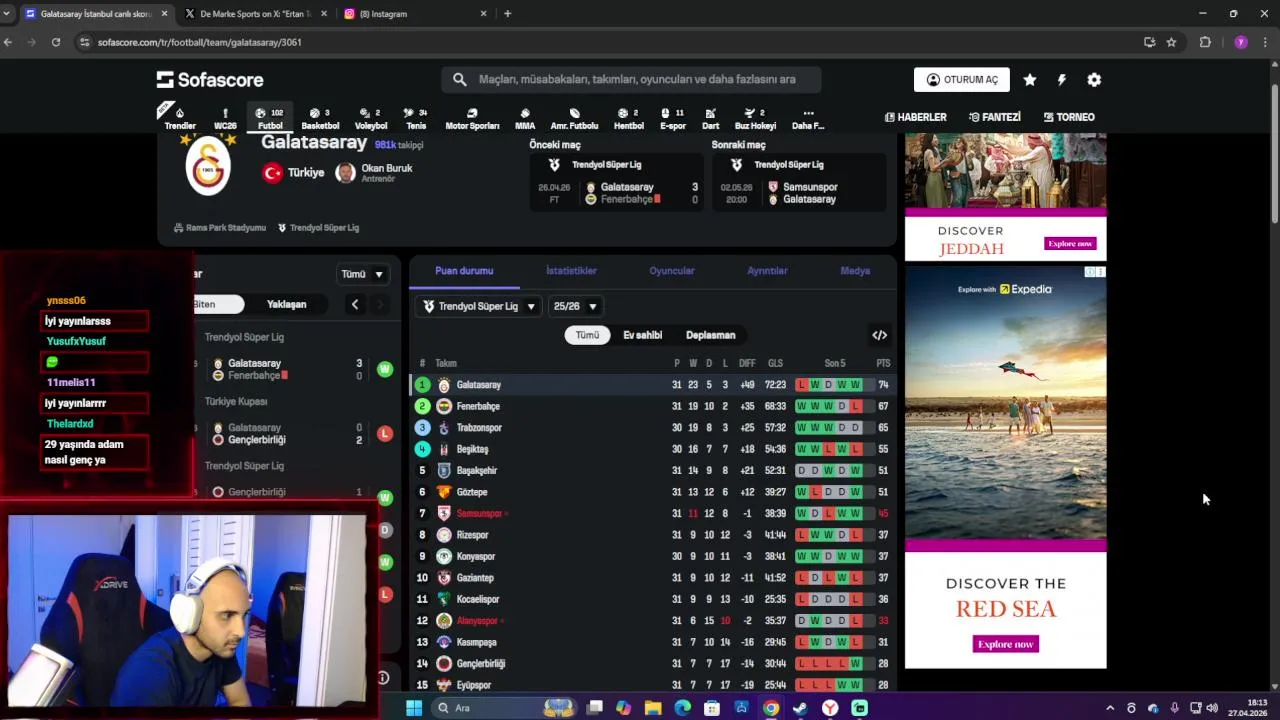The height and width of the screenshot is (720, 1280).
Task: Open the Trendler sport category
Action: (x=180, y=118)
